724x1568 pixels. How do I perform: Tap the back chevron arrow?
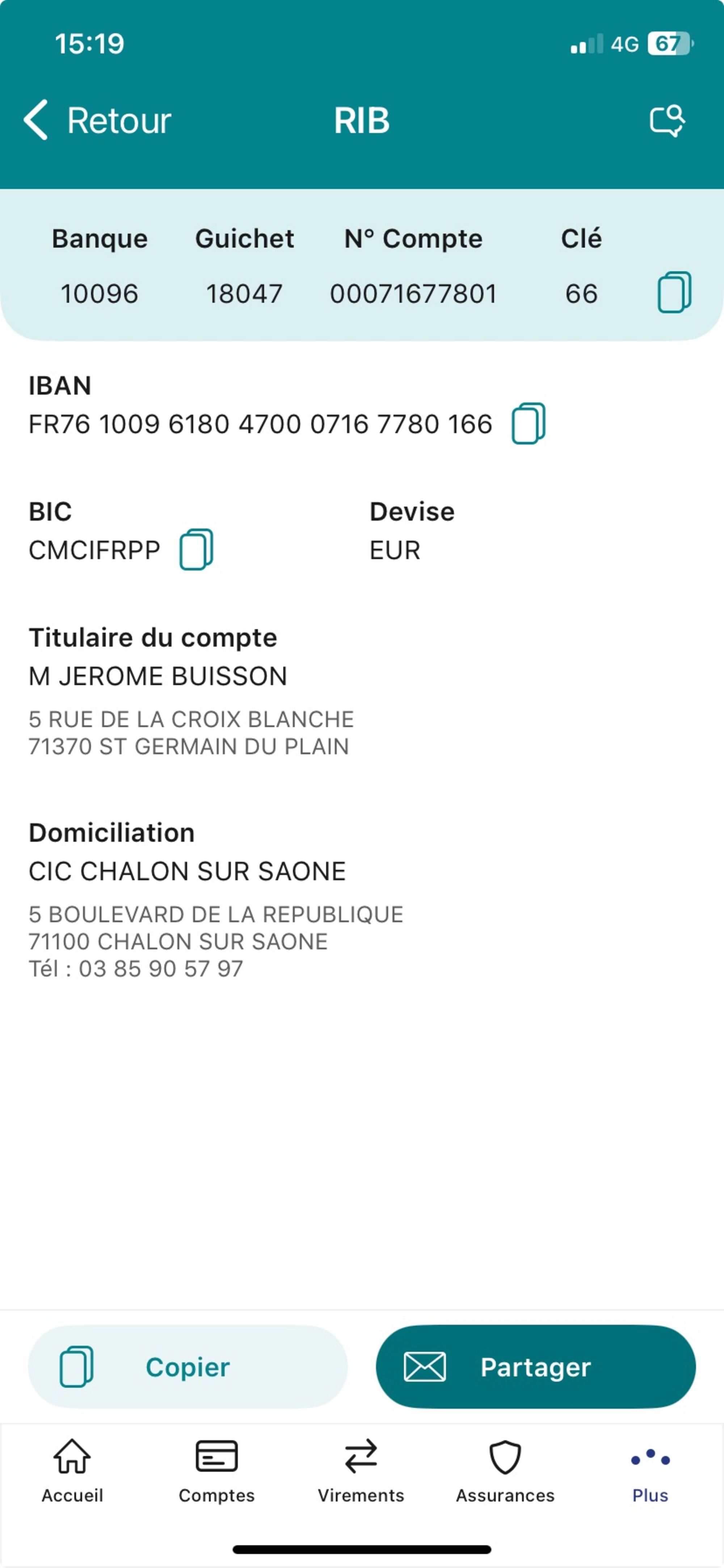pos(36,120)
